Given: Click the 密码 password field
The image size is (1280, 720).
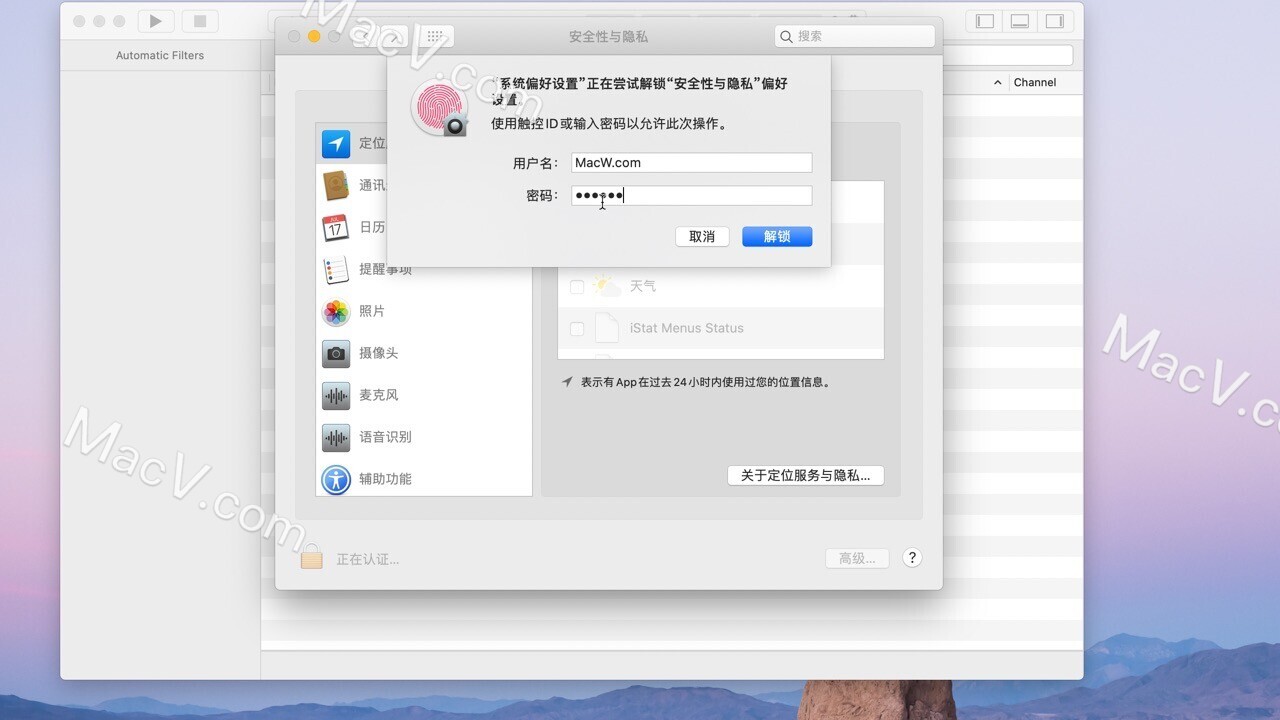Looking at the screenshot, I should point(692,196).
